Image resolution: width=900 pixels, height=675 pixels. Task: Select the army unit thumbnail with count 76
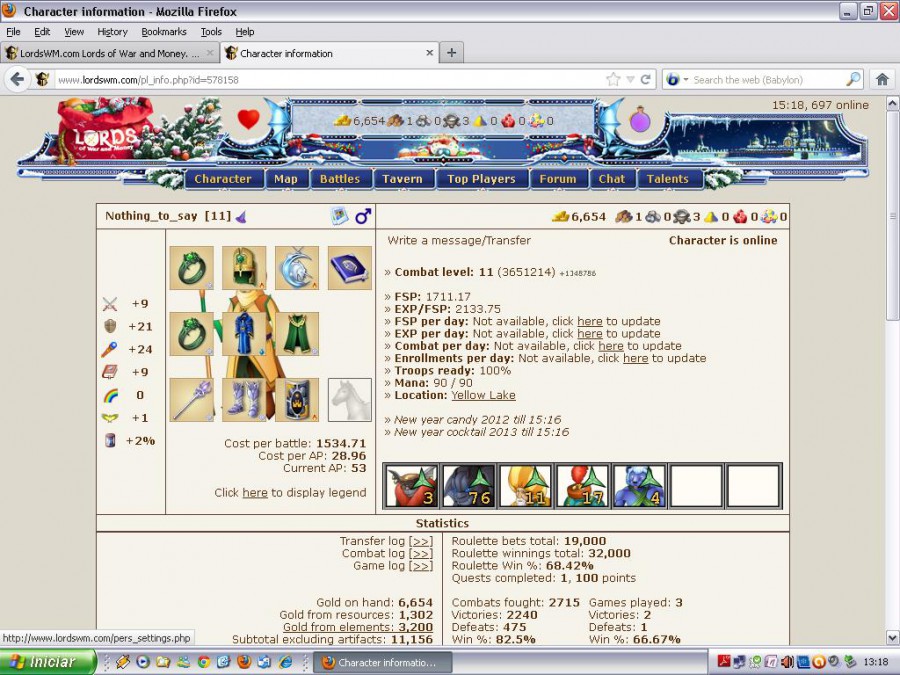click(468, 486)
